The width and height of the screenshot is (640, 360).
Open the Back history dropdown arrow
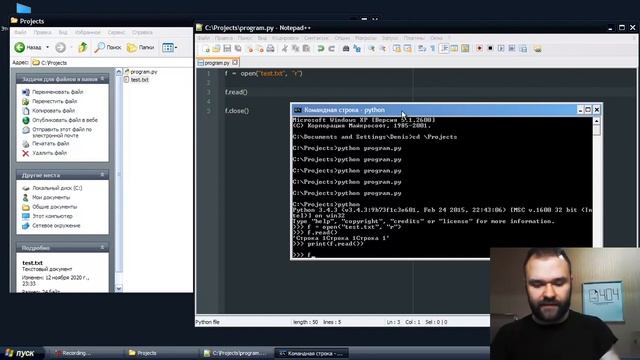(47, 47)
